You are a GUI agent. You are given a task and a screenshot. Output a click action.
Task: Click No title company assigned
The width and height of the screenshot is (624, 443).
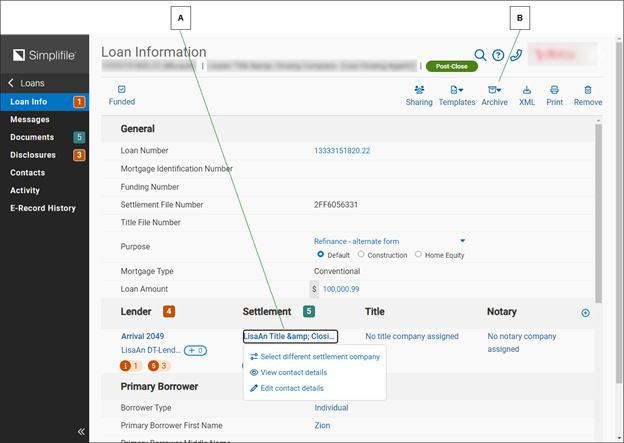(x=412, y=336)
